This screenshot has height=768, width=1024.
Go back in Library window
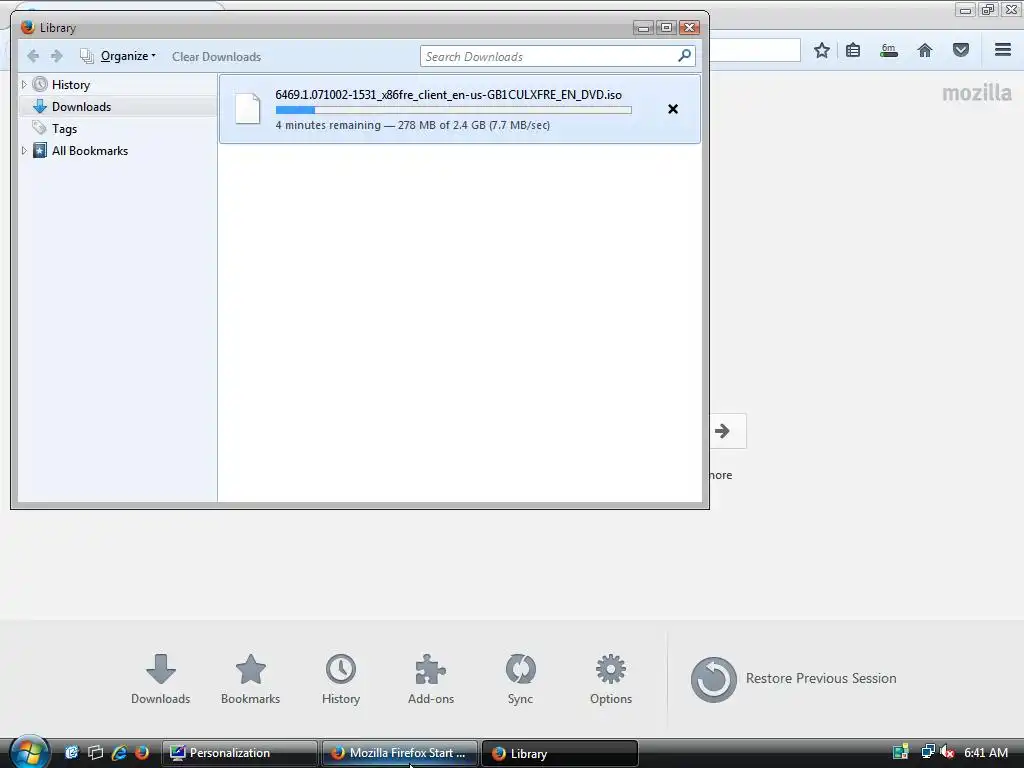click(x=33, y=56)
